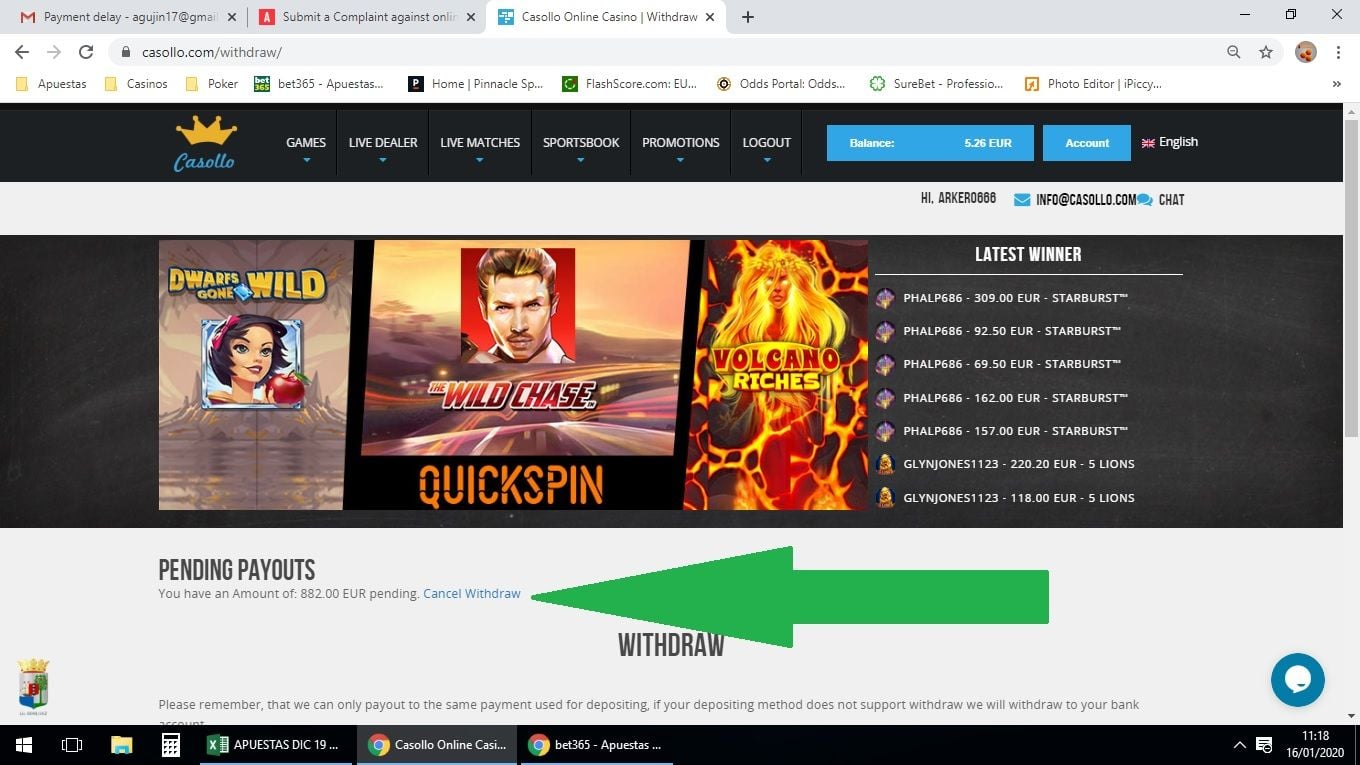Click the Casollo crown logo
Screen dimensions: 1360x765
pos(205,143)
